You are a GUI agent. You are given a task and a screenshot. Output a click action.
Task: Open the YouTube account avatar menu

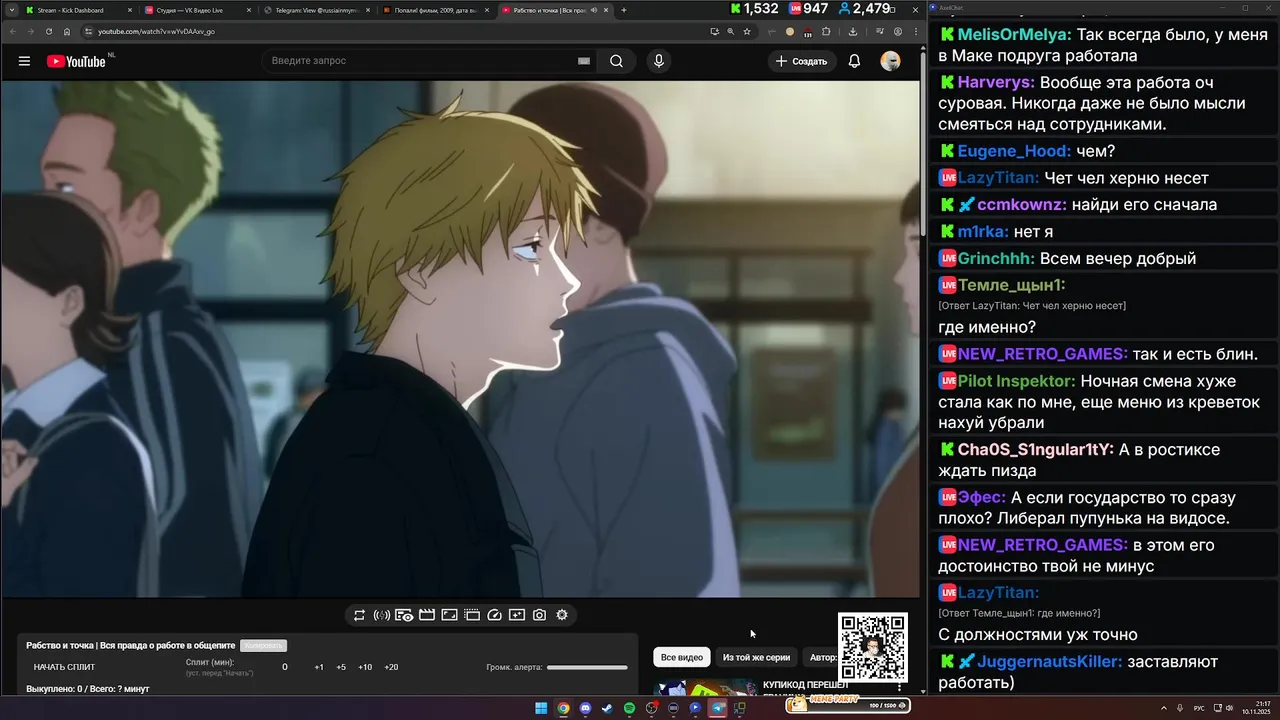point(890,61)
